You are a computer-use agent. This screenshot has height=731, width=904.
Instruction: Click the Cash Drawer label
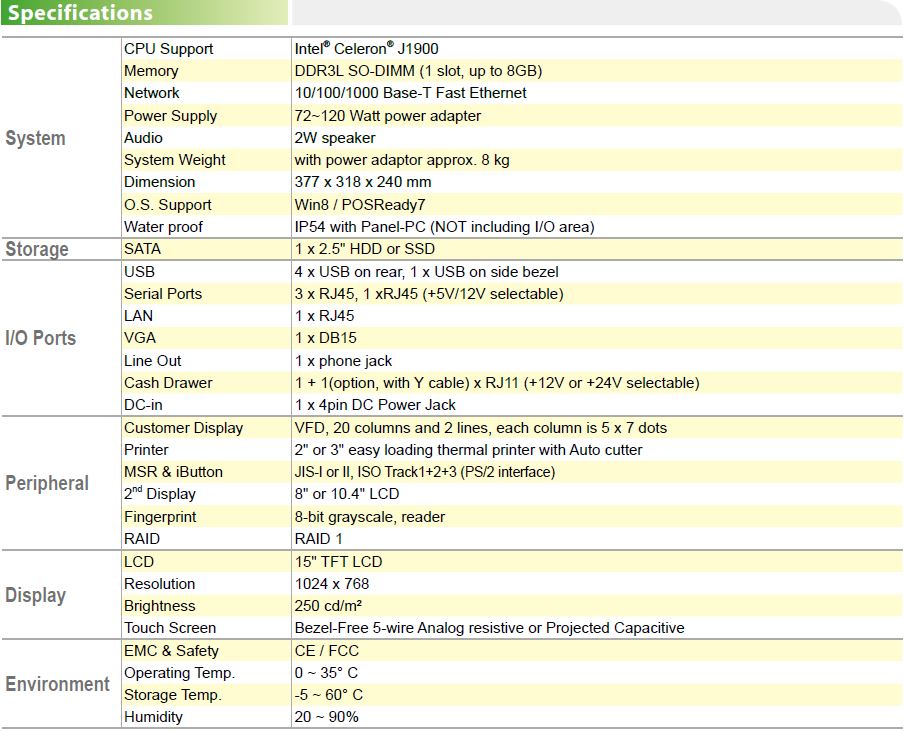pos(168,383)
